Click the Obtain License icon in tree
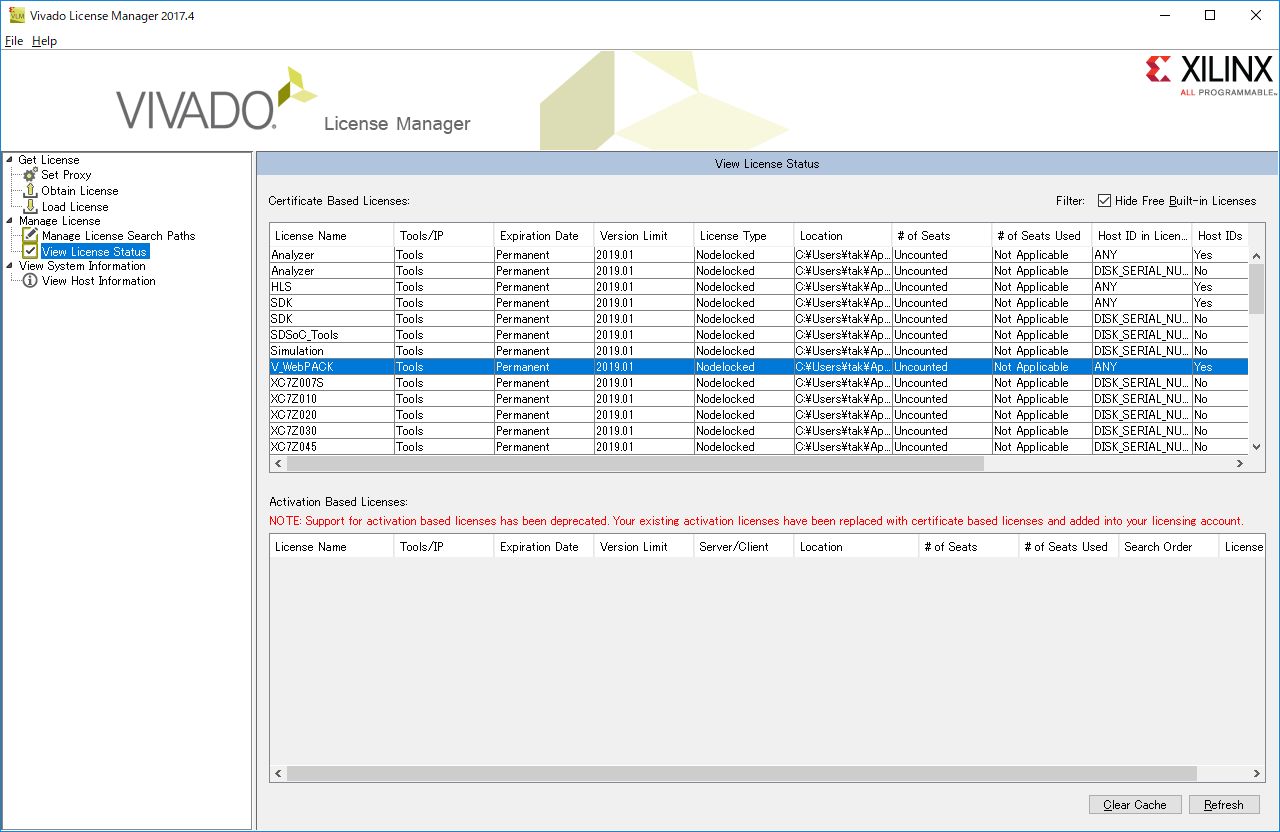 coord(30,191)
